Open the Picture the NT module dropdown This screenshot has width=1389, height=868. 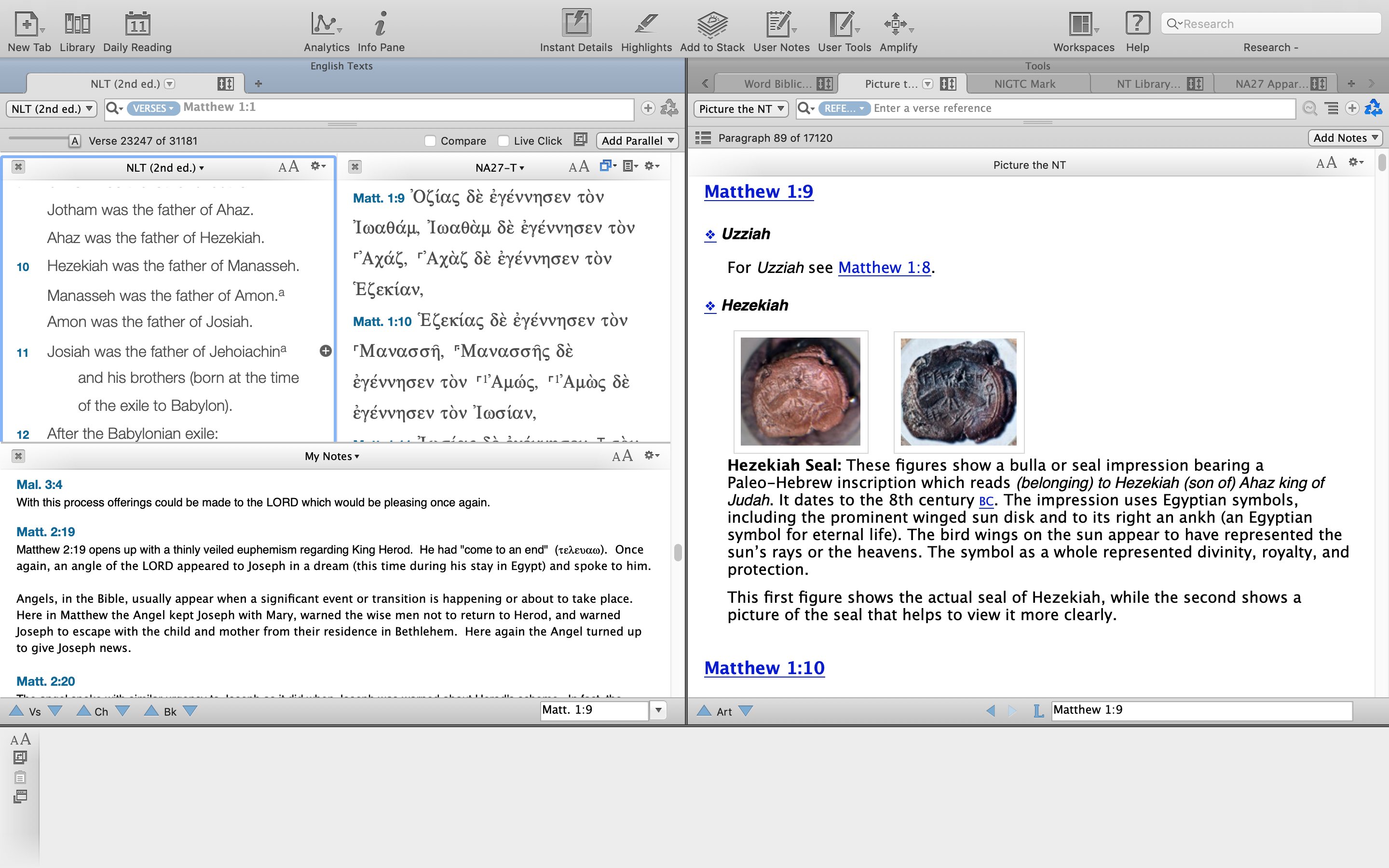(741, 108)
